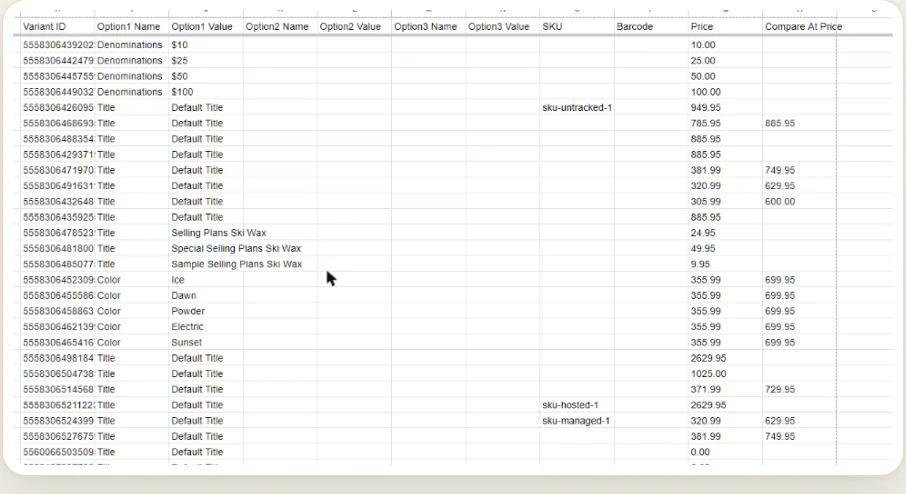Click the price cell 949.95

(725, 107)
